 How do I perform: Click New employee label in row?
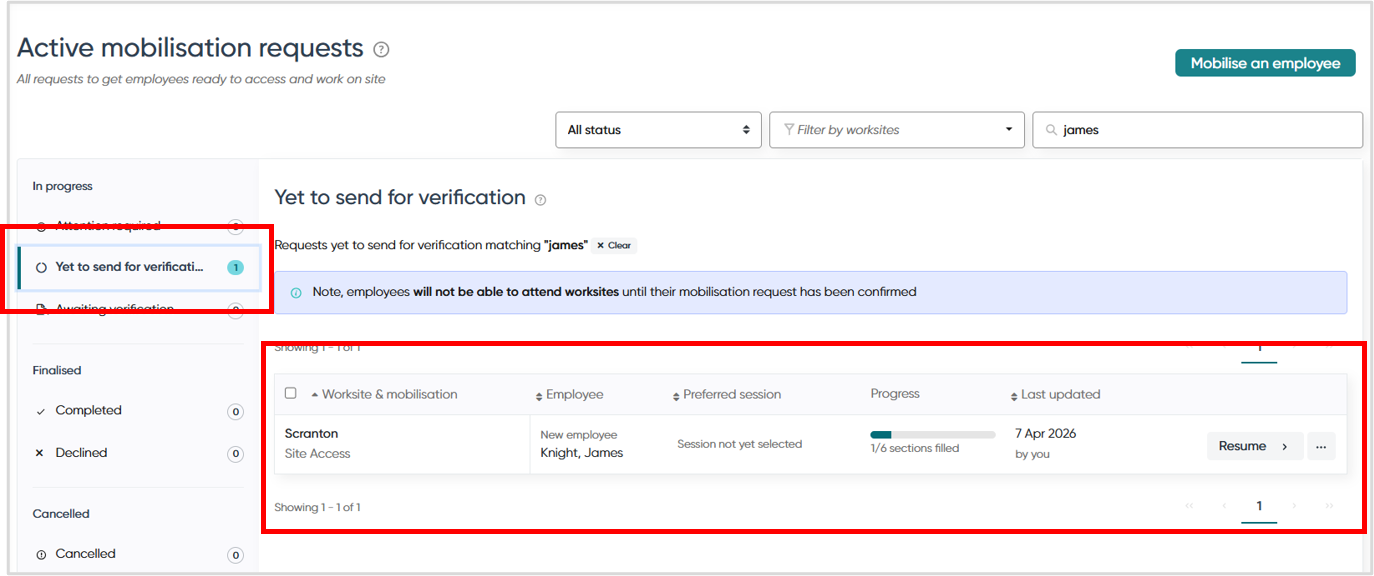point(579,435)
